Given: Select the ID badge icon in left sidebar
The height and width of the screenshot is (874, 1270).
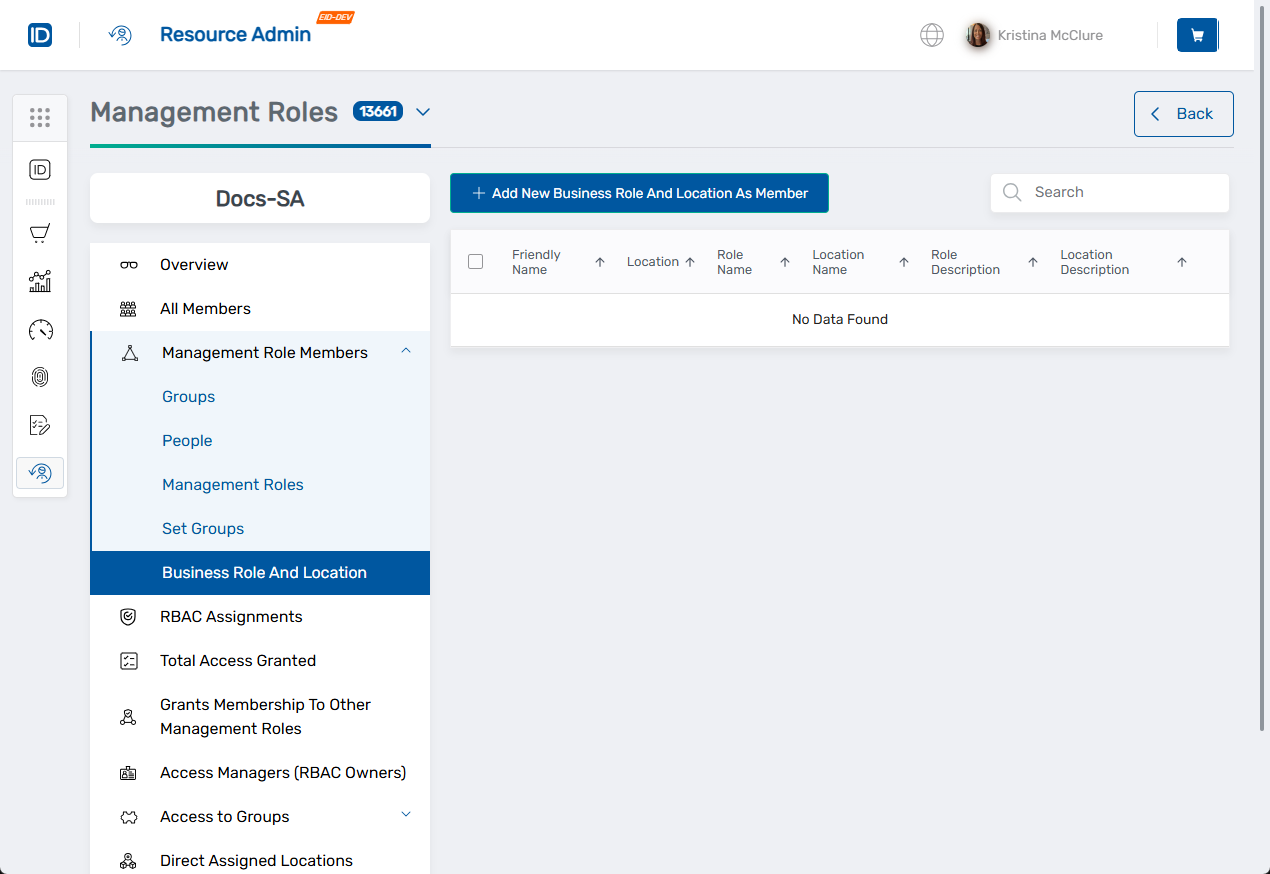Looking at the screenshot, I should (40, 170).
